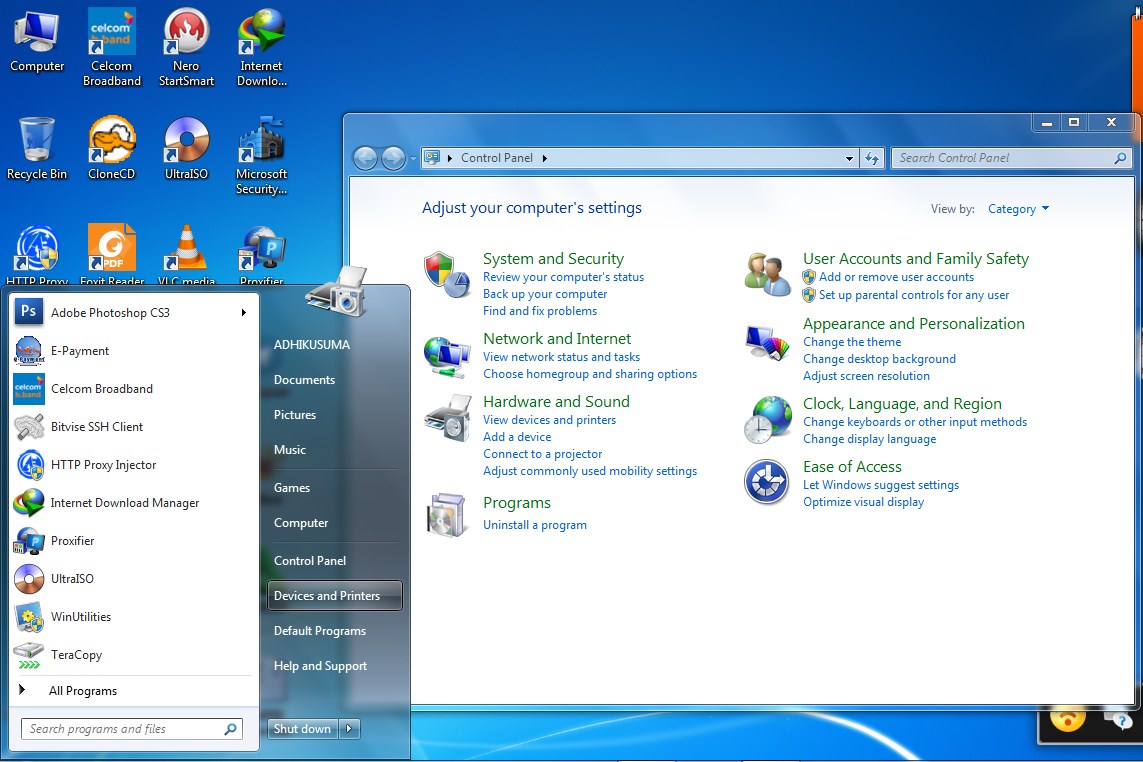The image size is (1143, 762).
Task: Click the Search programs and files field
Action: [131, 728]
